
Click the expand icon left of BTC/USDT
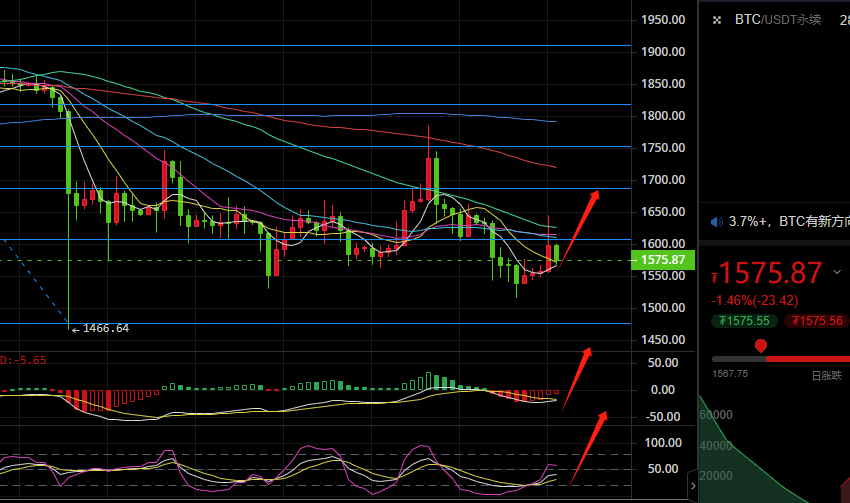coord(717,19)
